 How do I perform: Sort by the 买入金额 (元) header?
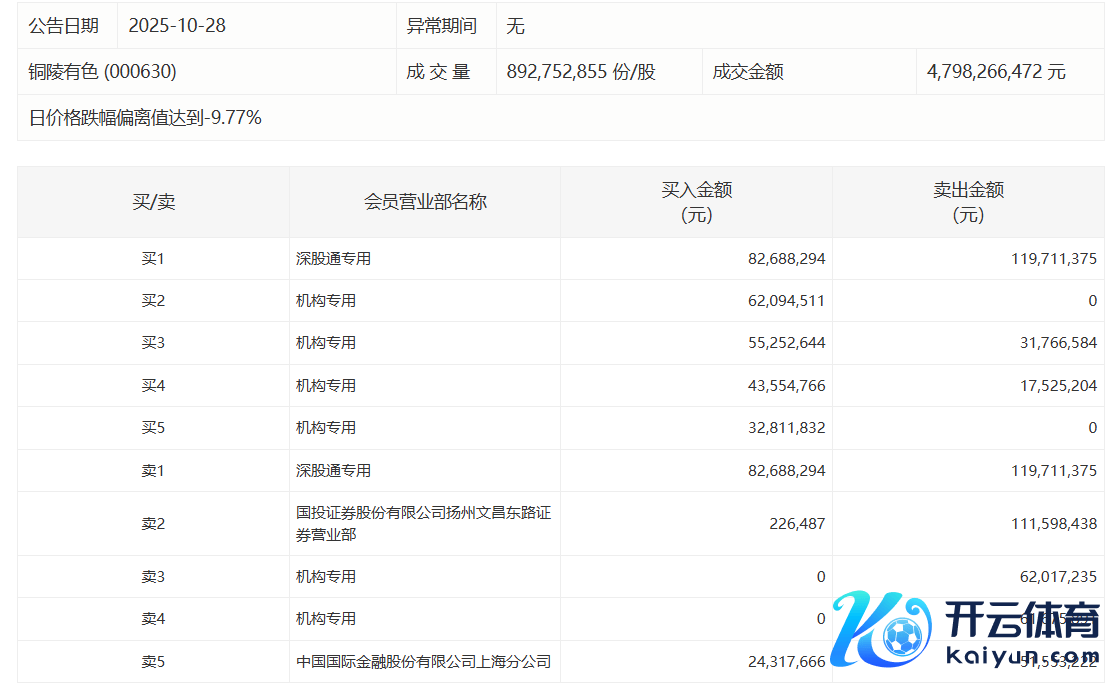click(696, 202)
